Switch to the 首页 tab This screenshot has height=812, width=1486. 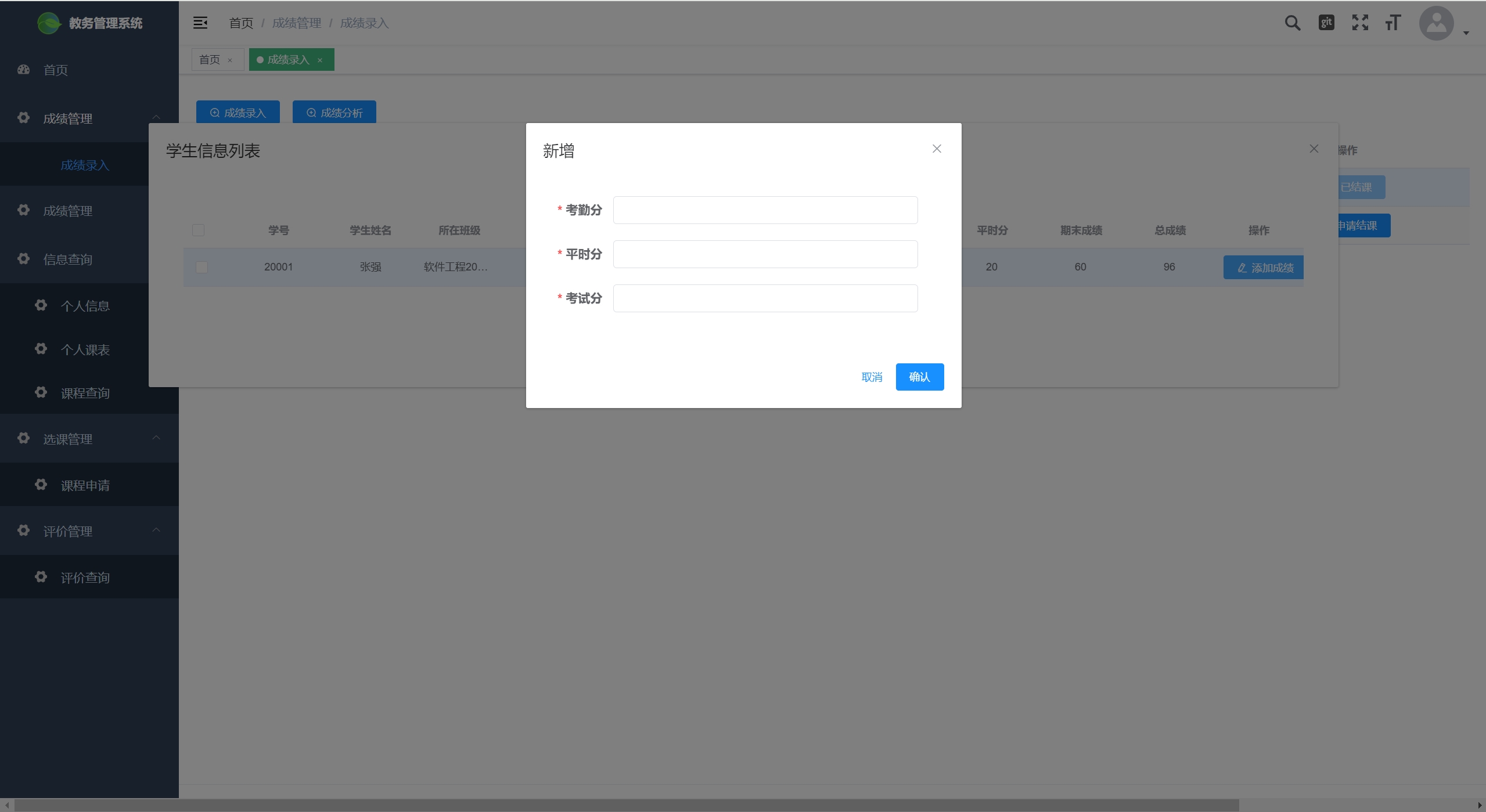click(x=210, y=60)
